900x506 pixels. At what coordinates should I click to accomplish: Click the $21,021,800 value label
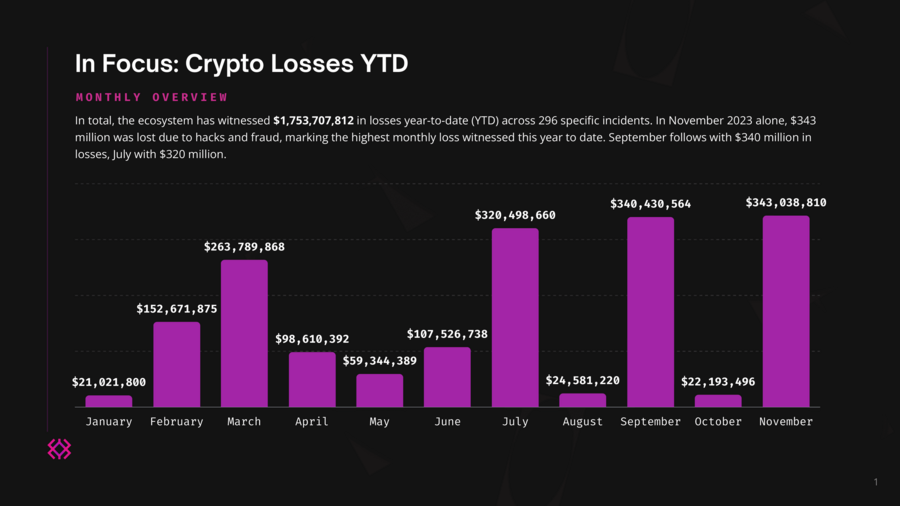[x=109, y=382]
